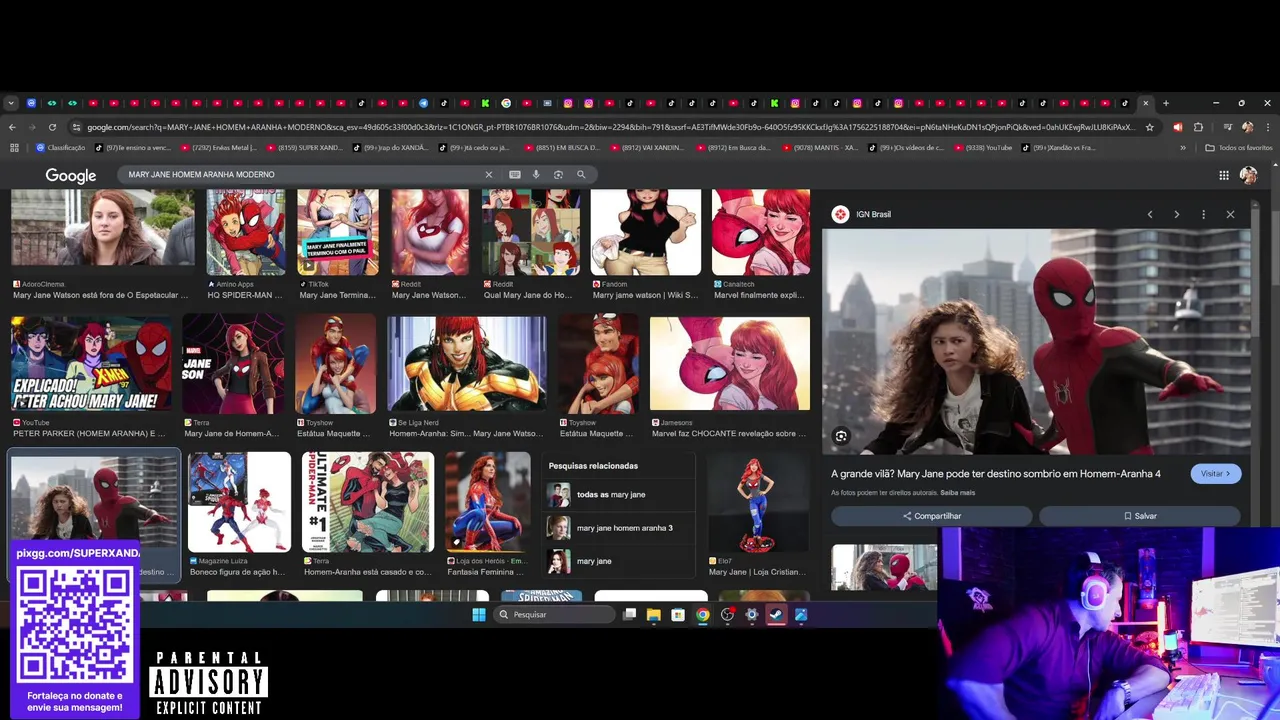Open more options in image preview panel
Image resolution: width=1280 pixels, height=720 pixels.
1203,214
